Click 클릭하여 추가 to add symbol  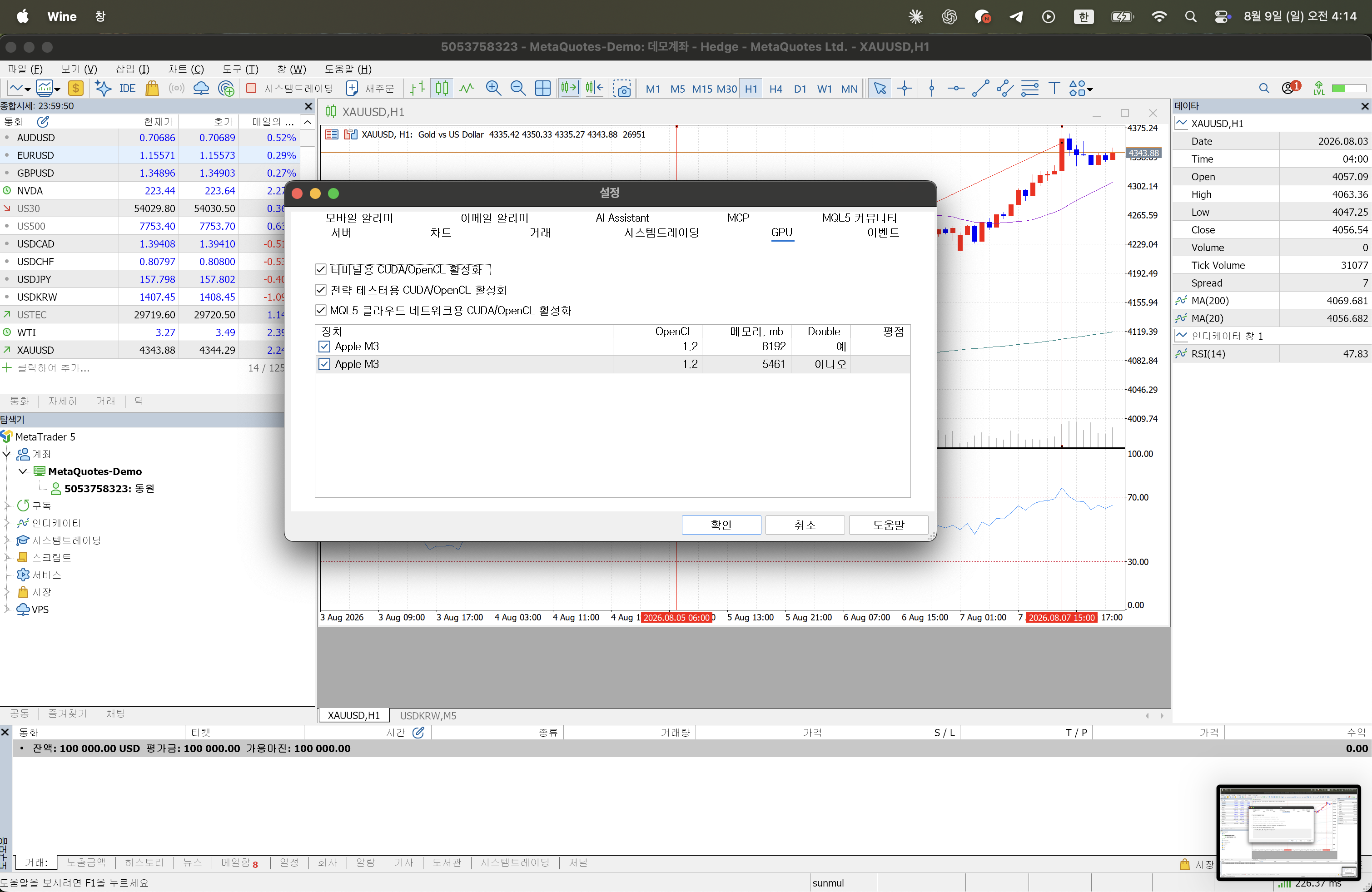pyautogui.click(x=53, y=367)
